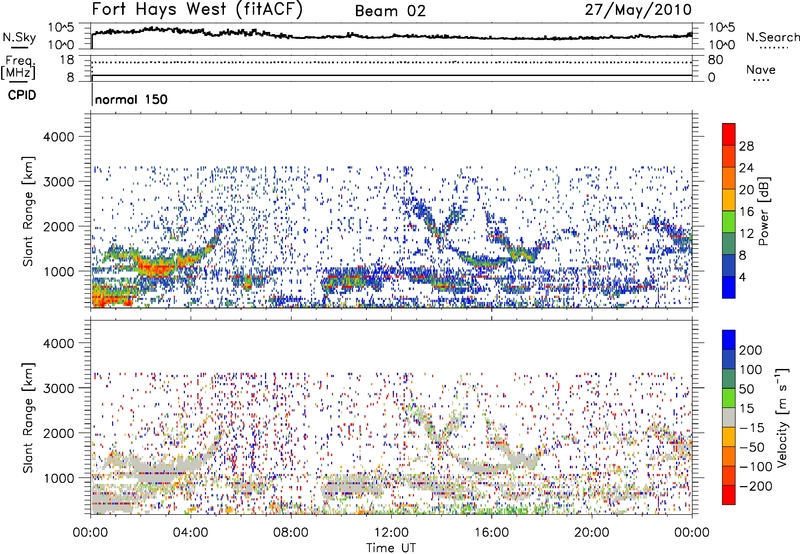This screenshot has height=554, width=800.
Task: Click the 'Velocity [m s-1]' color bar label
Action: click(782, 417)
